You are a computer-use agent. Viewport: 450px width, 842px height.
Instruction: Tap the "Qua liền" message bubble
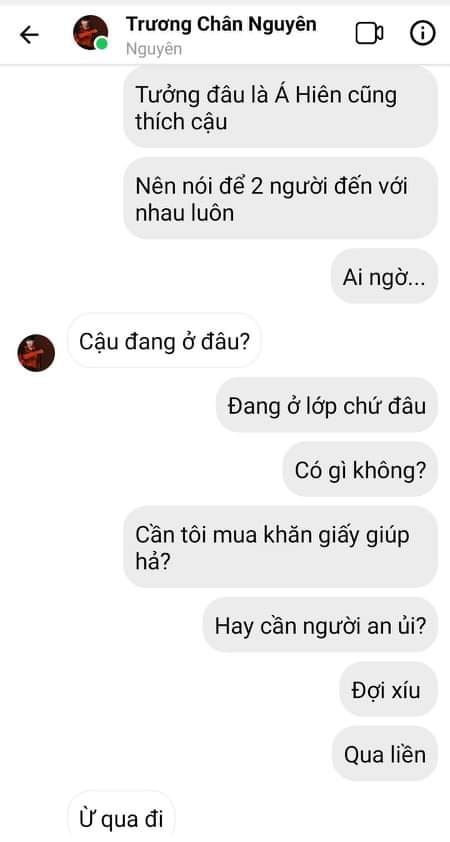(x=384, y=754)
